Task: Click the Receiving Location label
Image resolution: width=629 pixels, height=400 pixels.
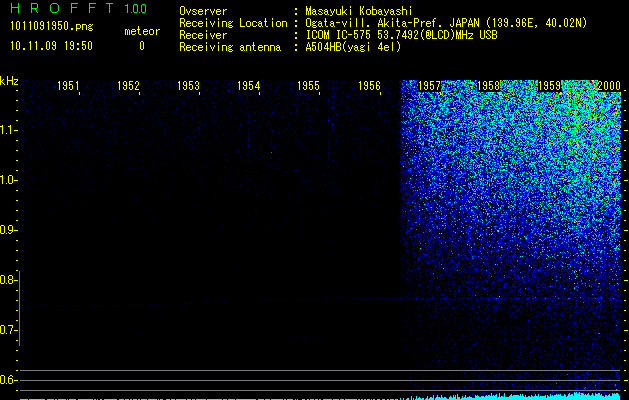Action: pyautogui.click(x=233, y=23)
